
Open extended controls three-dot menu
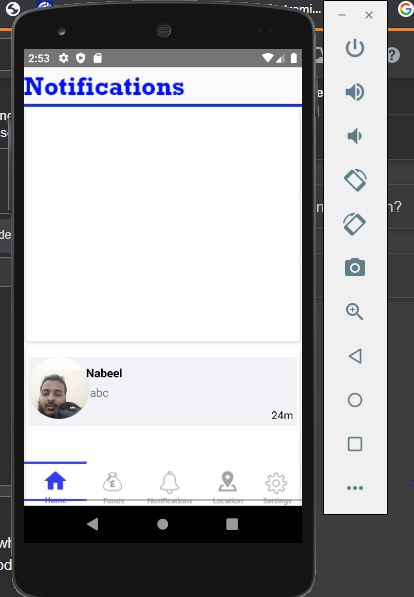[x=355, y=488]
